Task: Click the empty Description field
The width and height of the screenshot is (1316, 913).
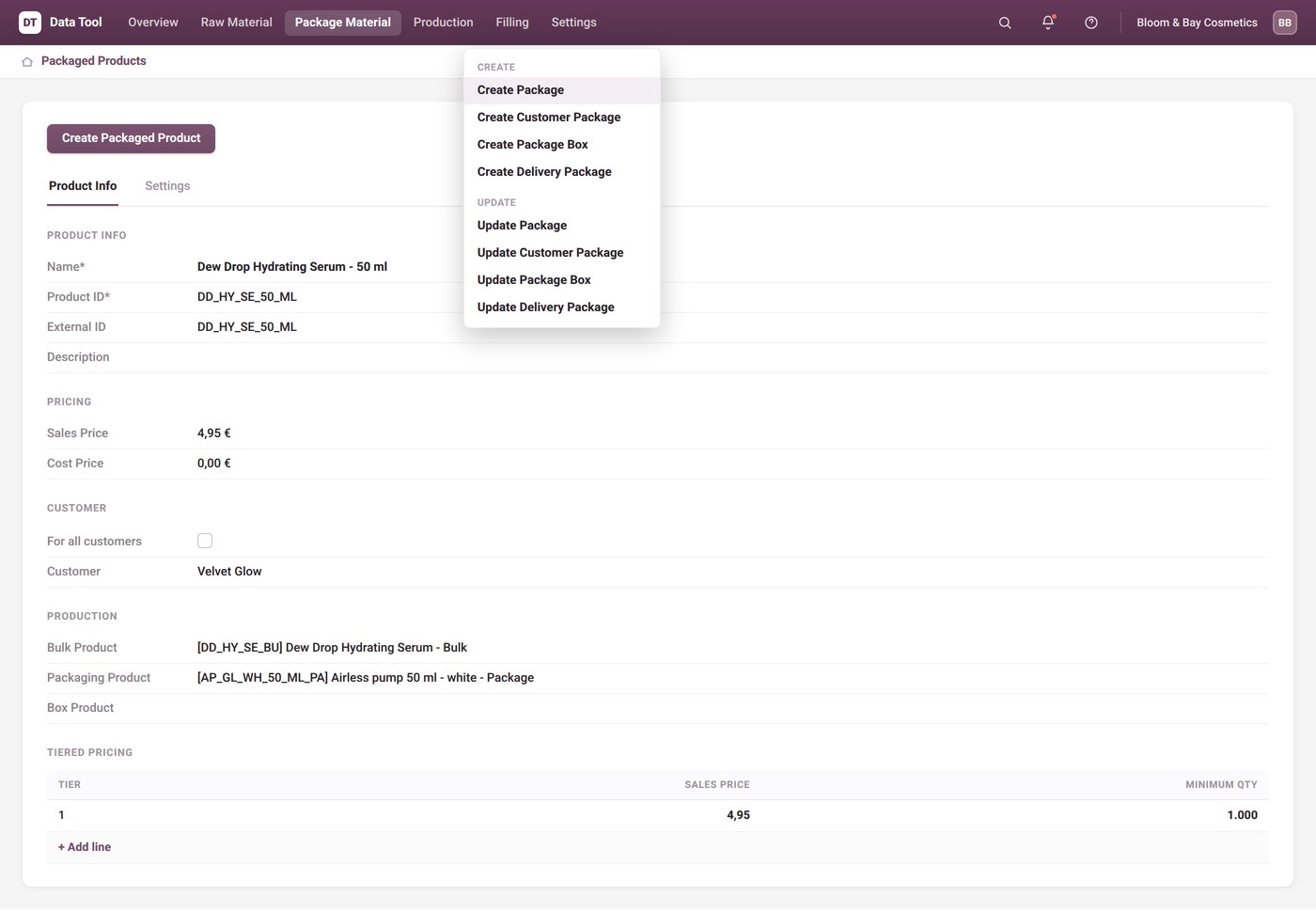Action: (733, 357)
